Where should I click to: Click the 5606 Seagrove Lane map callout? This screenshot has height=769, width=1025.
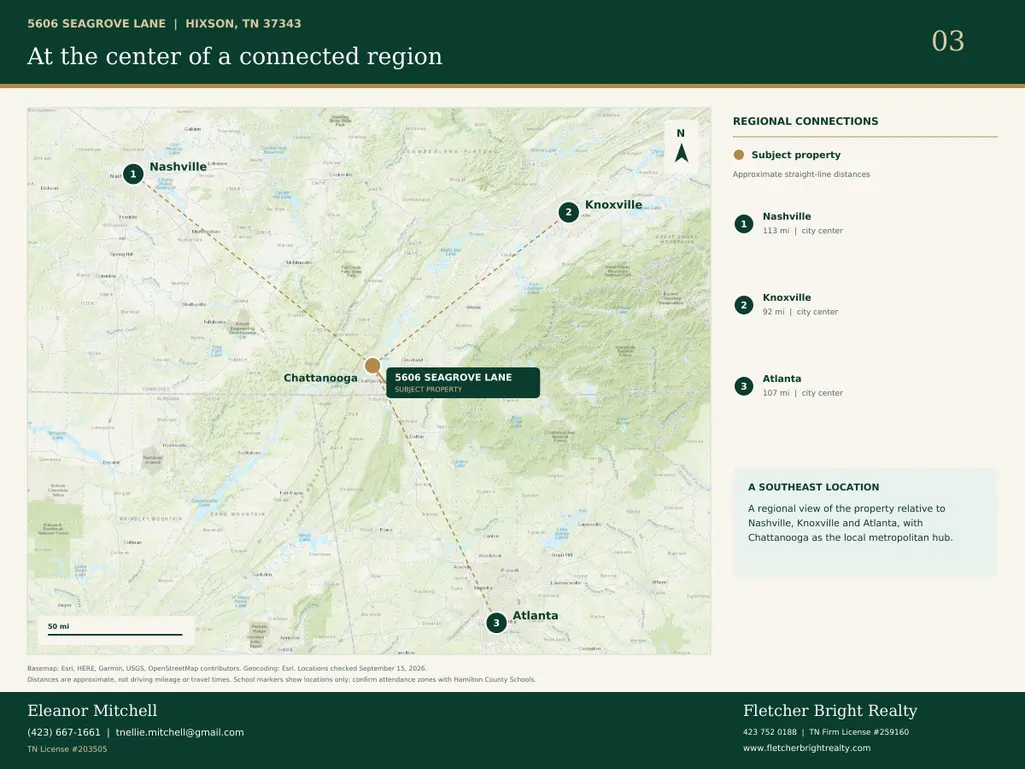coord(463,383)
